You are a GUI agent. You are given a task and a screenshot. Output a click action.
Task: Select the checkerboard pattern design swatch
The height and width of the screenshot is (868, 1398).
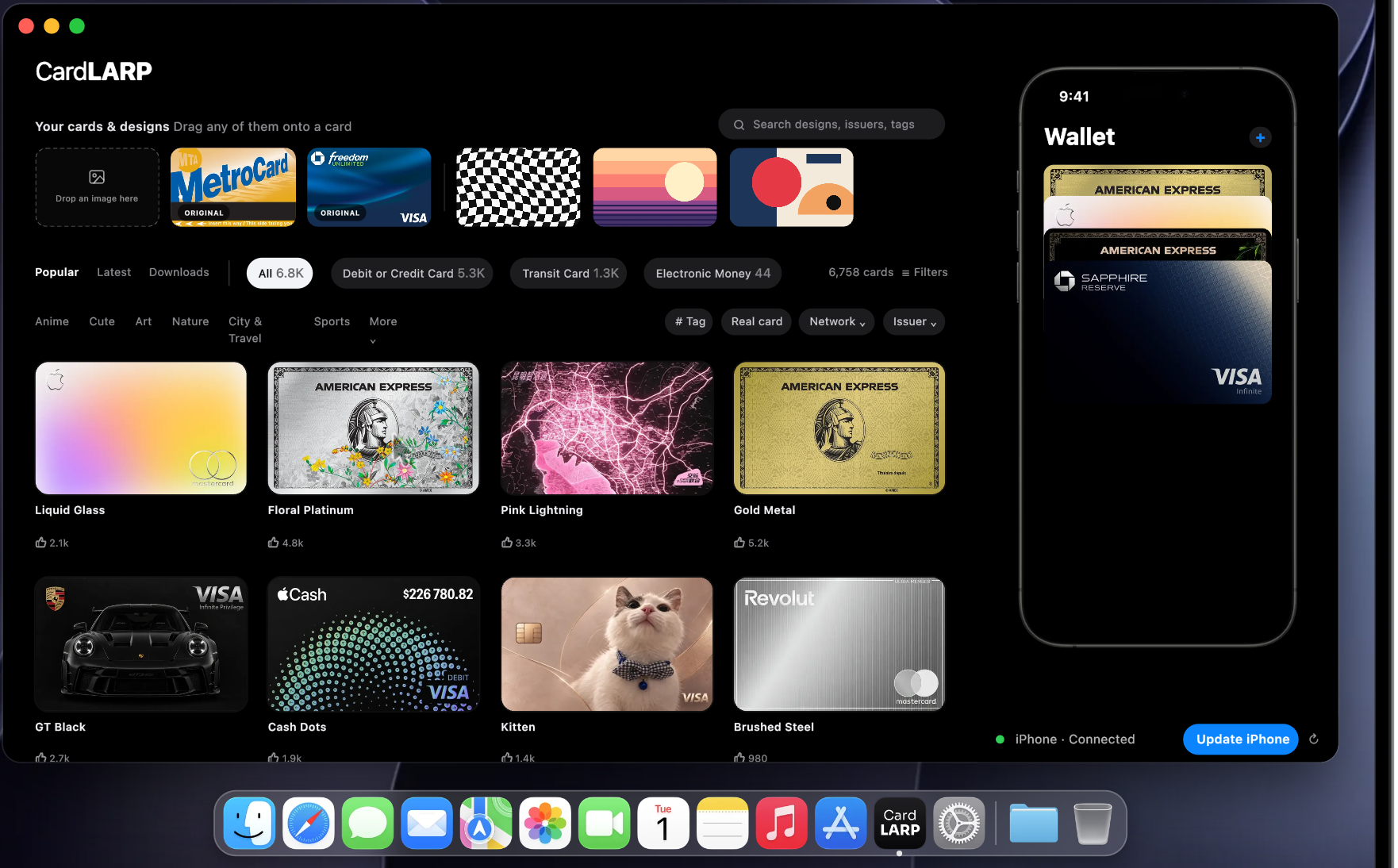pyautogui.click(x=518, y=187)
